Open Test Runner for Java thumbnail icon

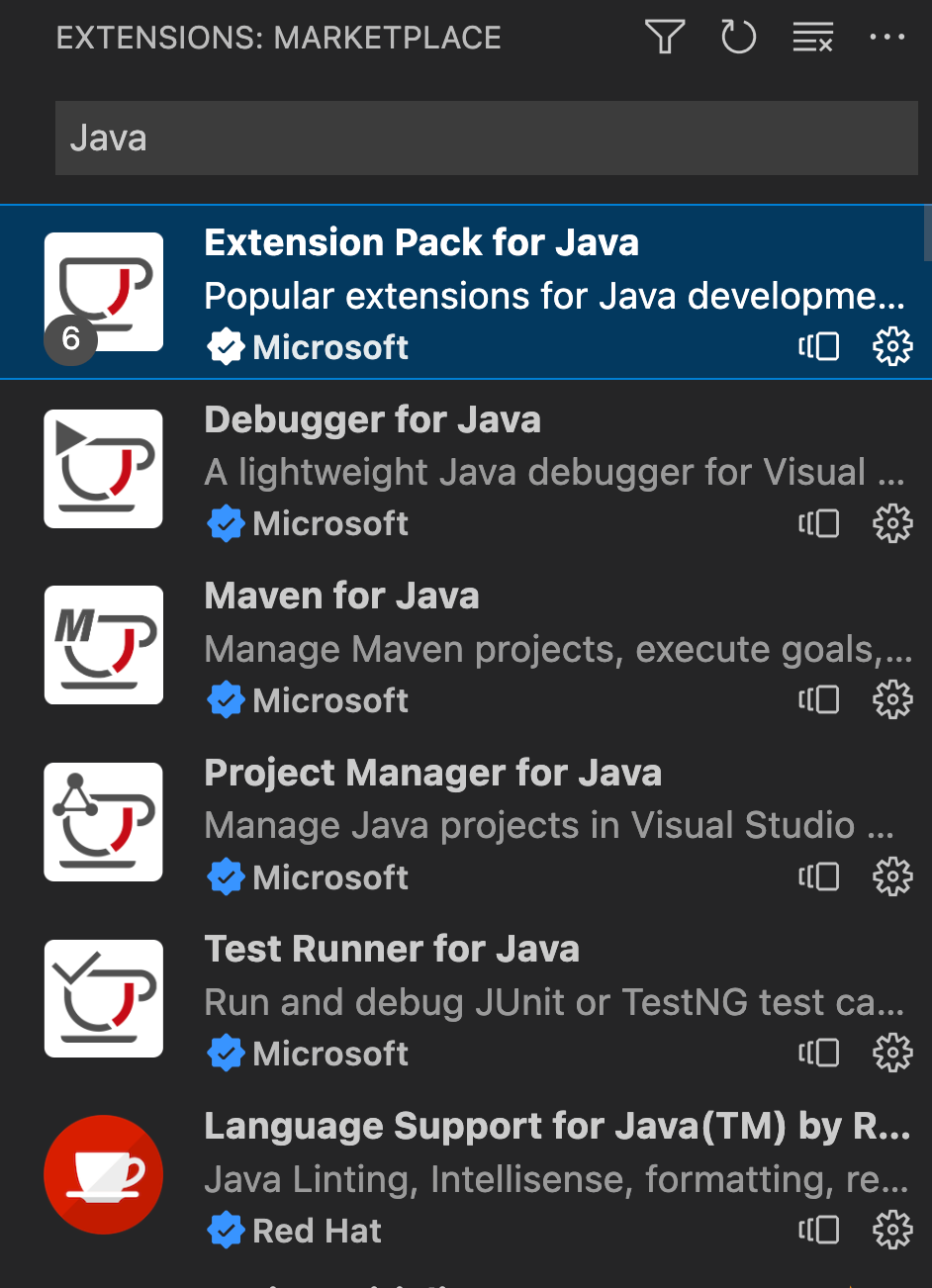point(104,998)
